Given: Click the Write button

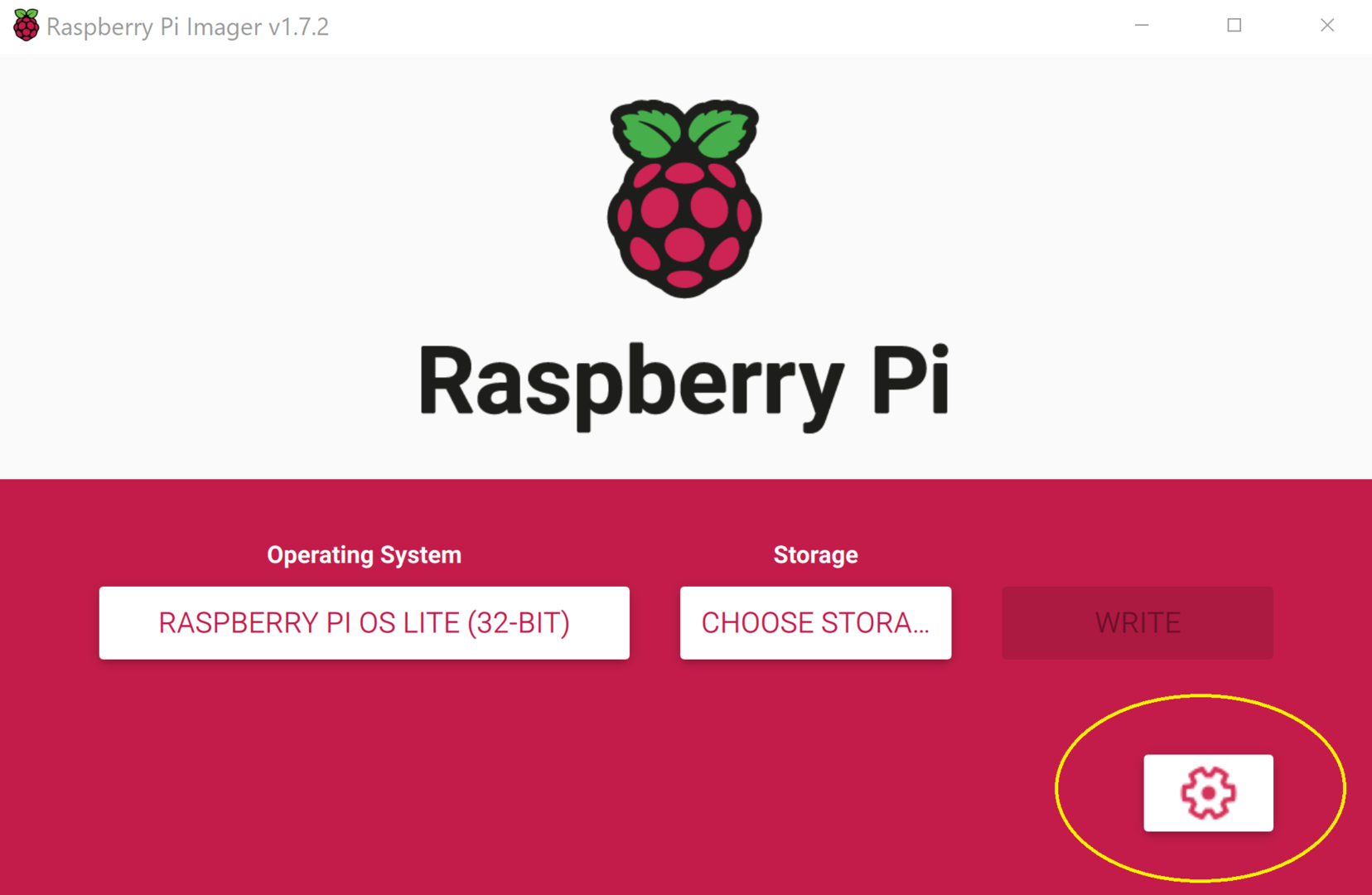Looking at the screenshot, I should click(1137, 622).
